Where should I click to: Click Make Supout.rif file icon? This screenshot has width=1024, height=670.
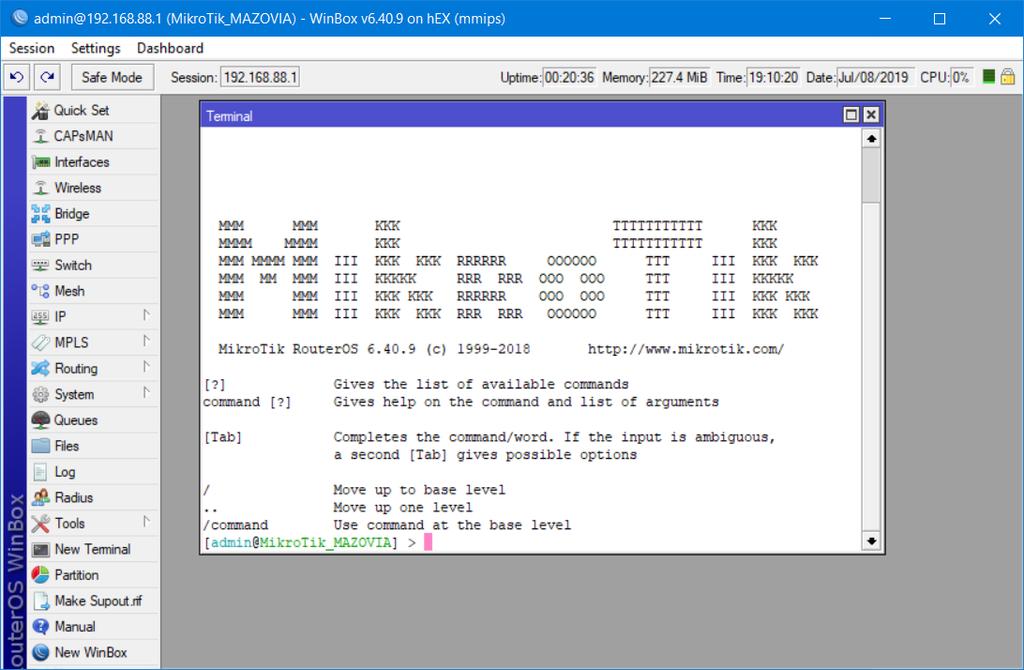(40, 601)
